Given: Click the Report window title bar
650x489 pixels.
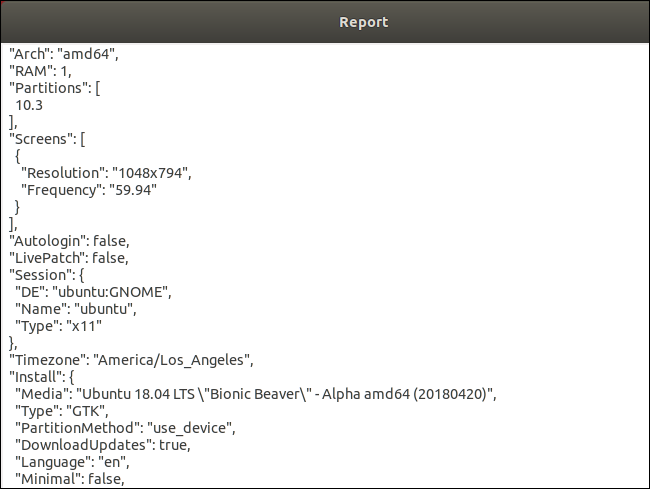Looking at the screenshot, I should [x=324, y=21].
